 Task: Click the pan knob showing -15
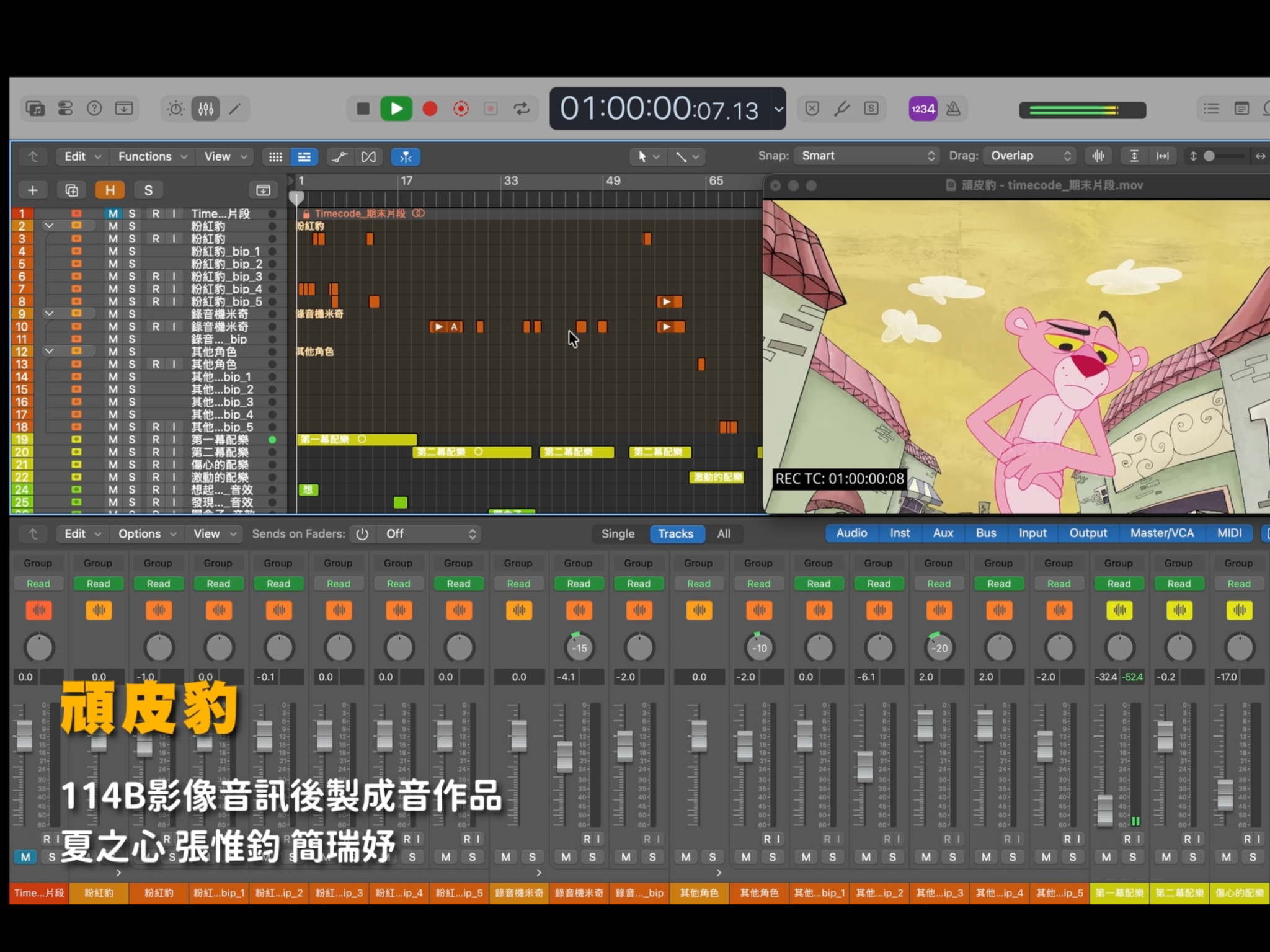coord(579,648)
